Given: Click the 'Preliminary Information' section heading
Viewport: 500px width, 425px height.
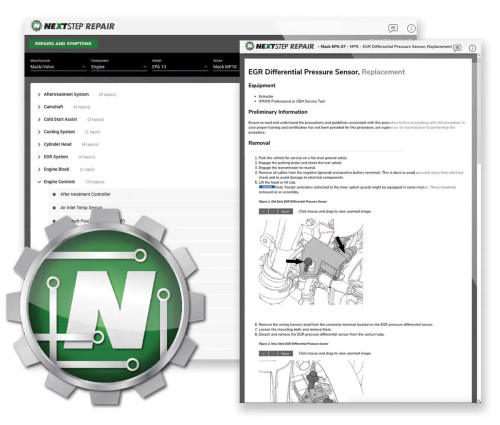Looking at the screenshot, I should coord(278,112).
